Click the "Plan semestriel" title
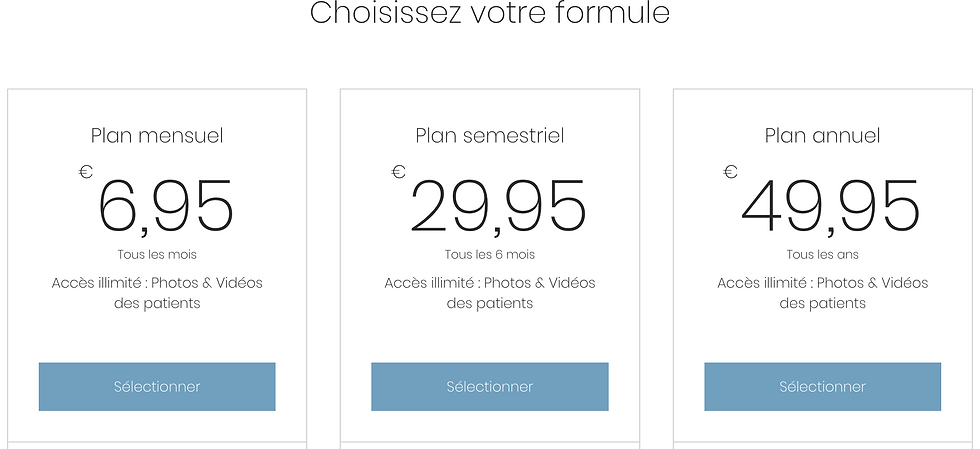Viewport: 980px width, 449px height. pos(490,136)
